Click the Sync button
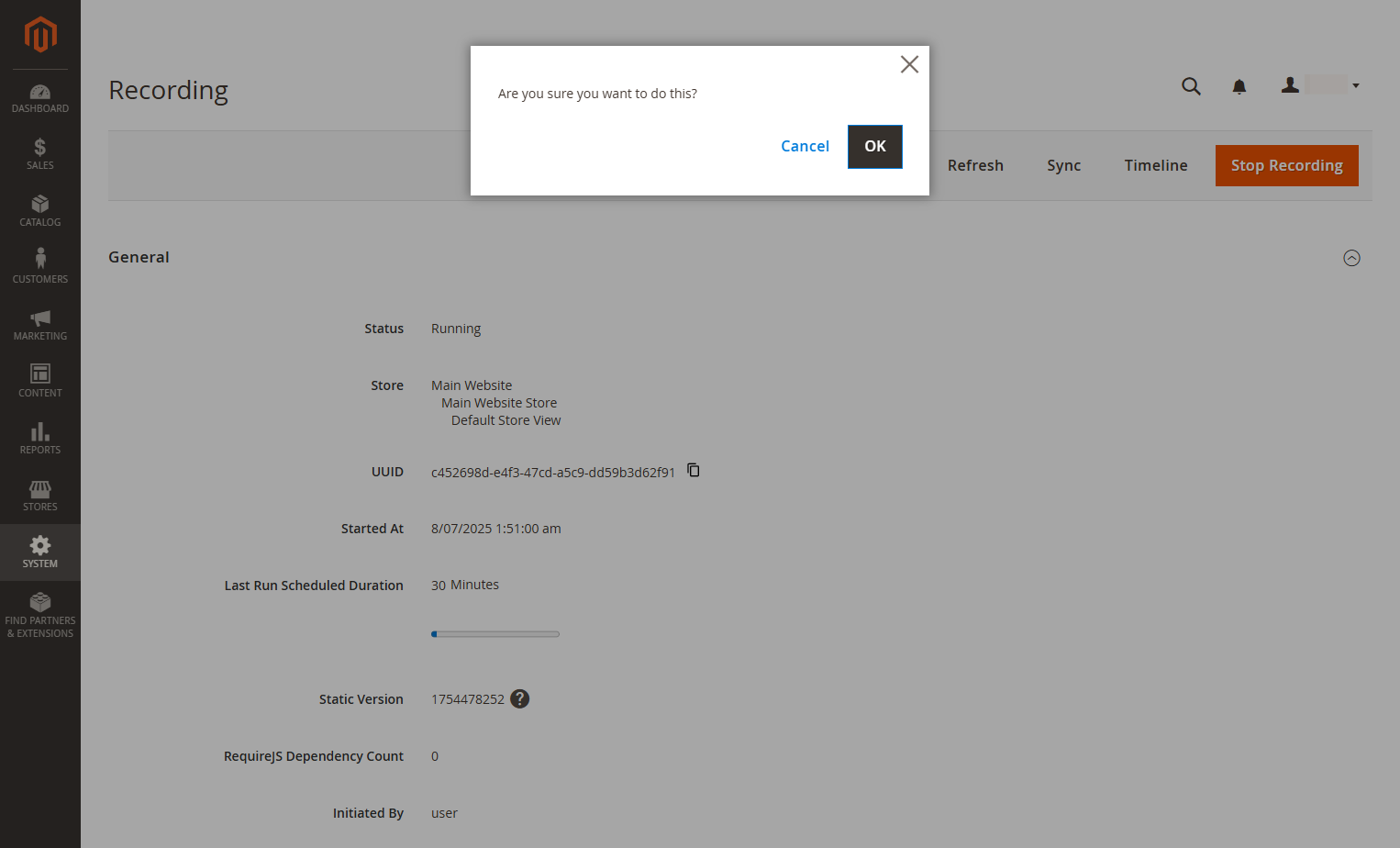 (x=1064, y=165)
